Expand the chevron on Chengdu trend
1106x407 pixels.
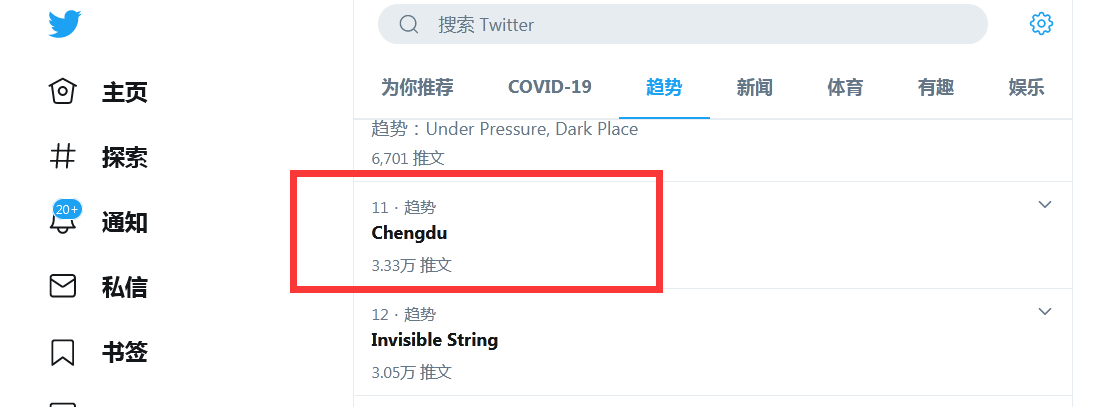click(x=1045, y=205)
